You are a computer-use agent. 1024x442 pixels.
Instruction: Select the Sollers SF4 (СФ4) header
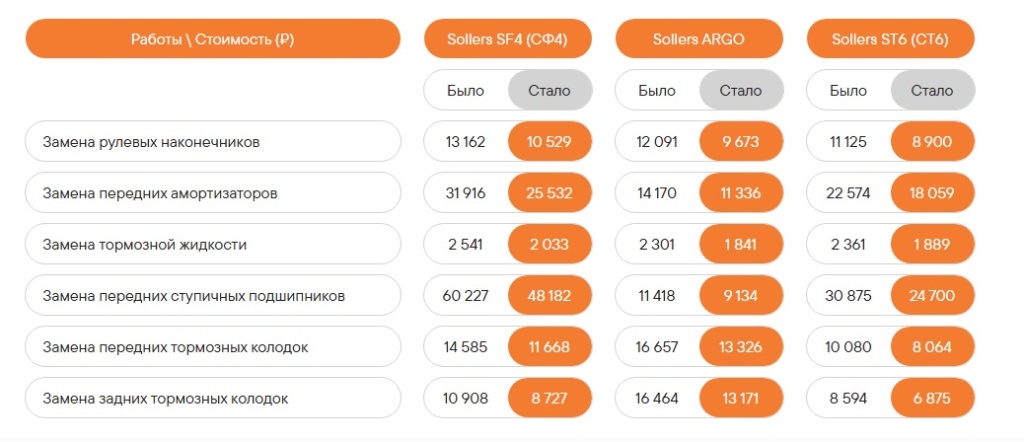507,40
